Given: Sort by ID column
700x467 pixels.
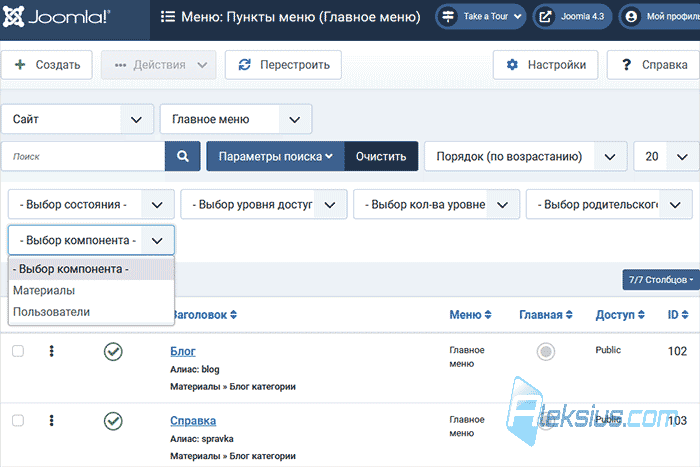Looking at the screenshot, I should click(678, 315).
